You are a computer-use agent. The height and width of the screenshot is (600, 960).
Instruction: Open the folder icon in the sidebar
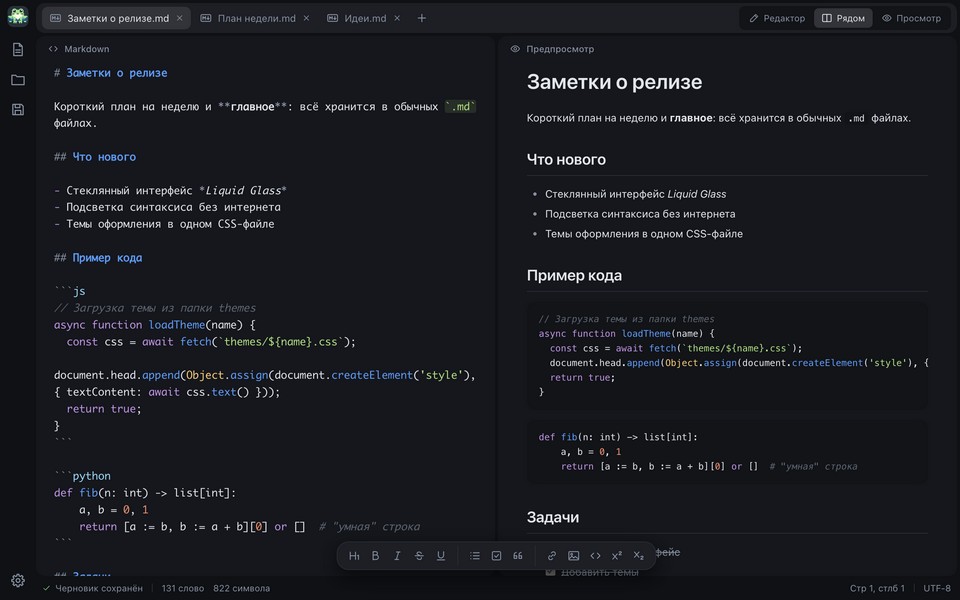(x=18, y=80)
